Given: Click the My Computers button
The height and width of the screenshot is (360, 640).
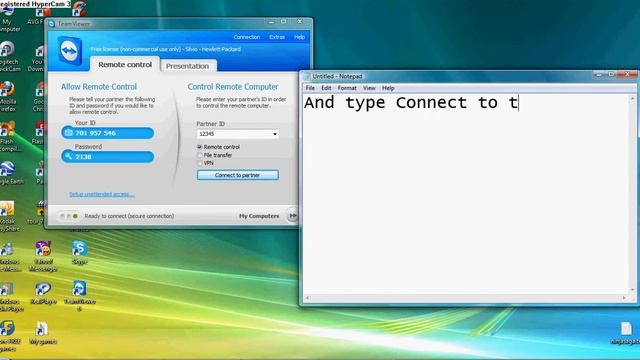Looking at the screenshot, I should tap(259, 216).
